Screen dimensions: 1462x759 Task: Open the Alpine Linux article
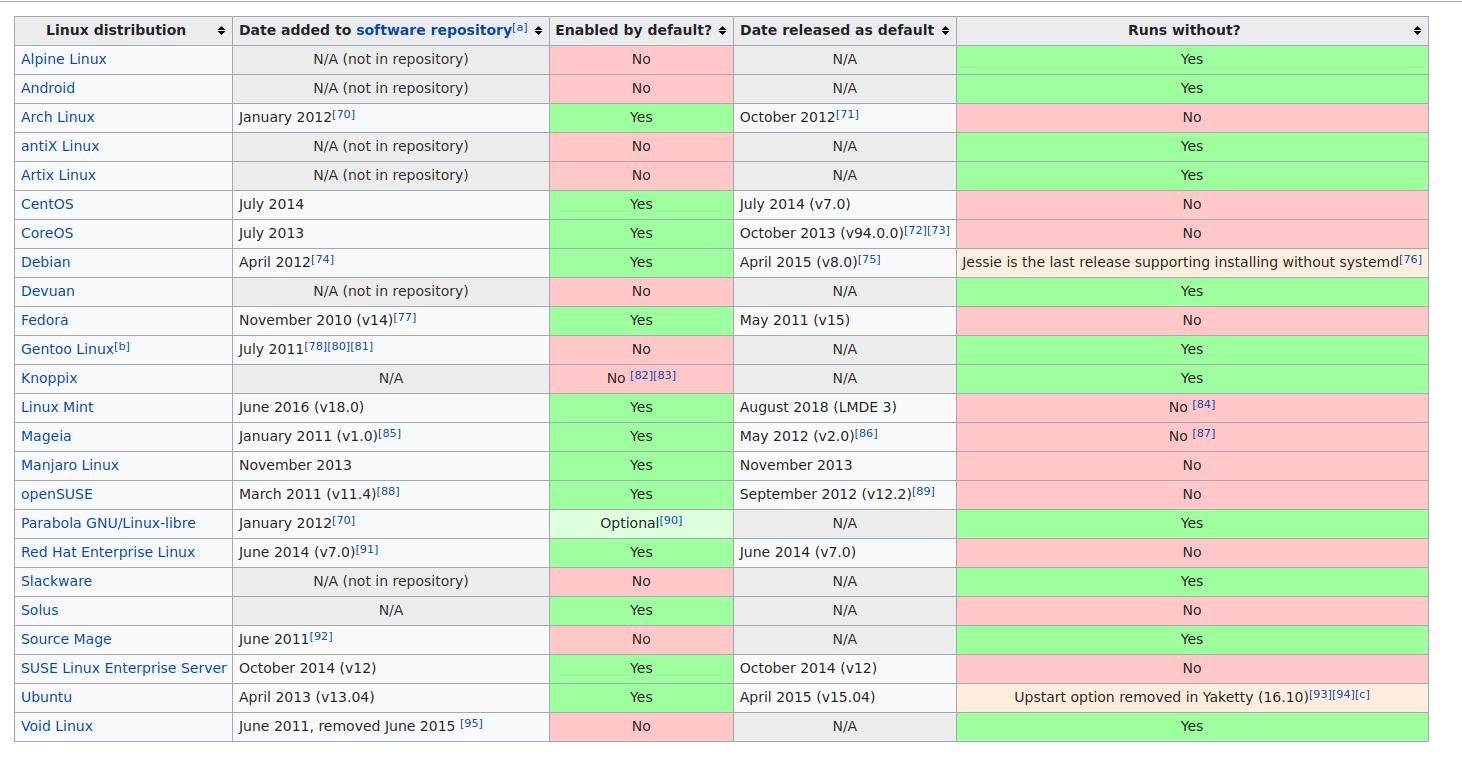coord(64,59)
